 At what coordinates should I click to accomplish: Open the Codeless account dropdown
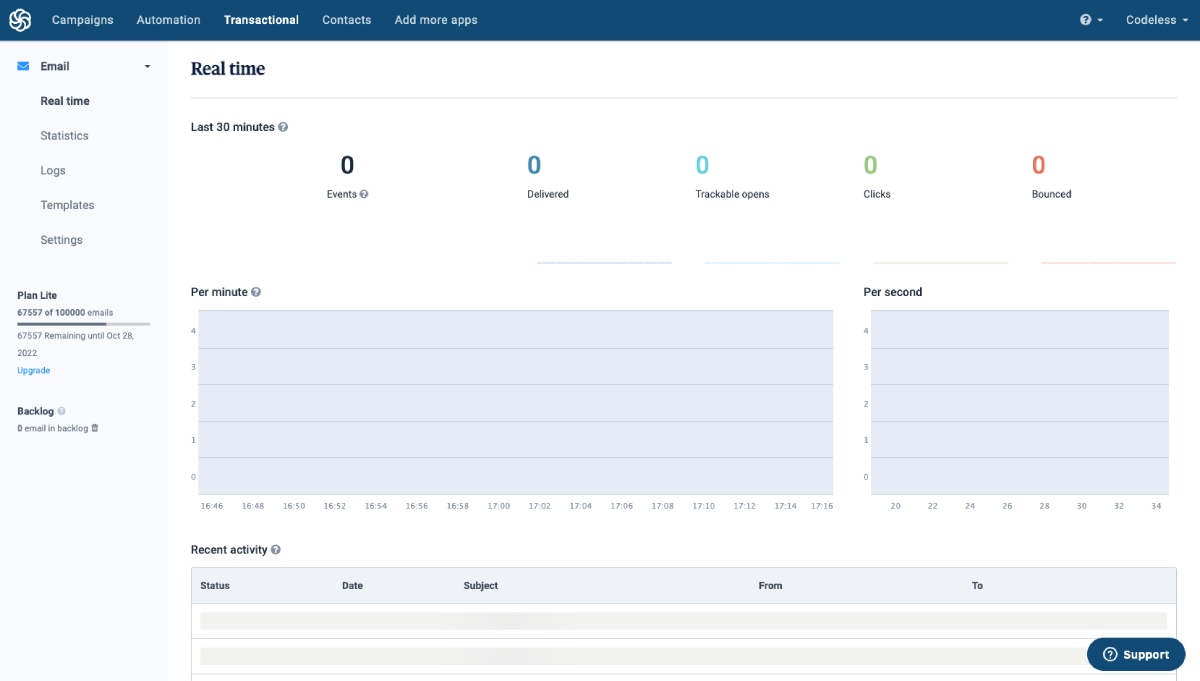tap(1155, 19)
